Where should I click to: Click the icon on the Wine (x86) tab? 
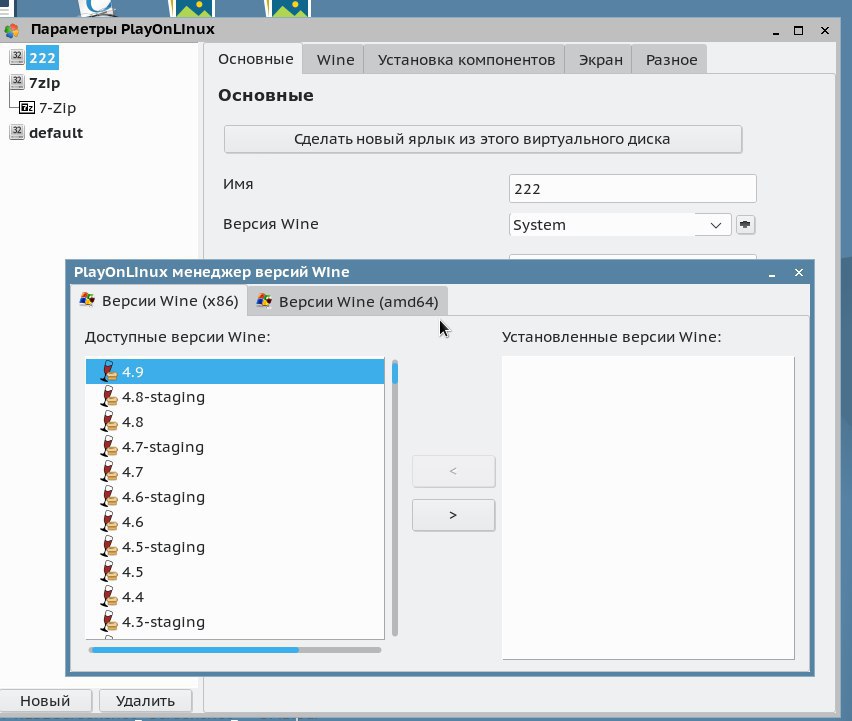pos(87,299)
